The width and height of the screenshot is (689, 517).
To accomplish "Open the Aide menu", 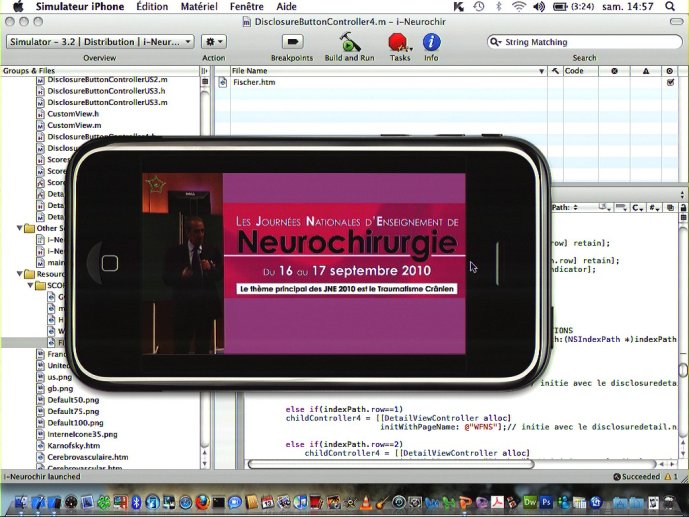I will click(286, 7).
